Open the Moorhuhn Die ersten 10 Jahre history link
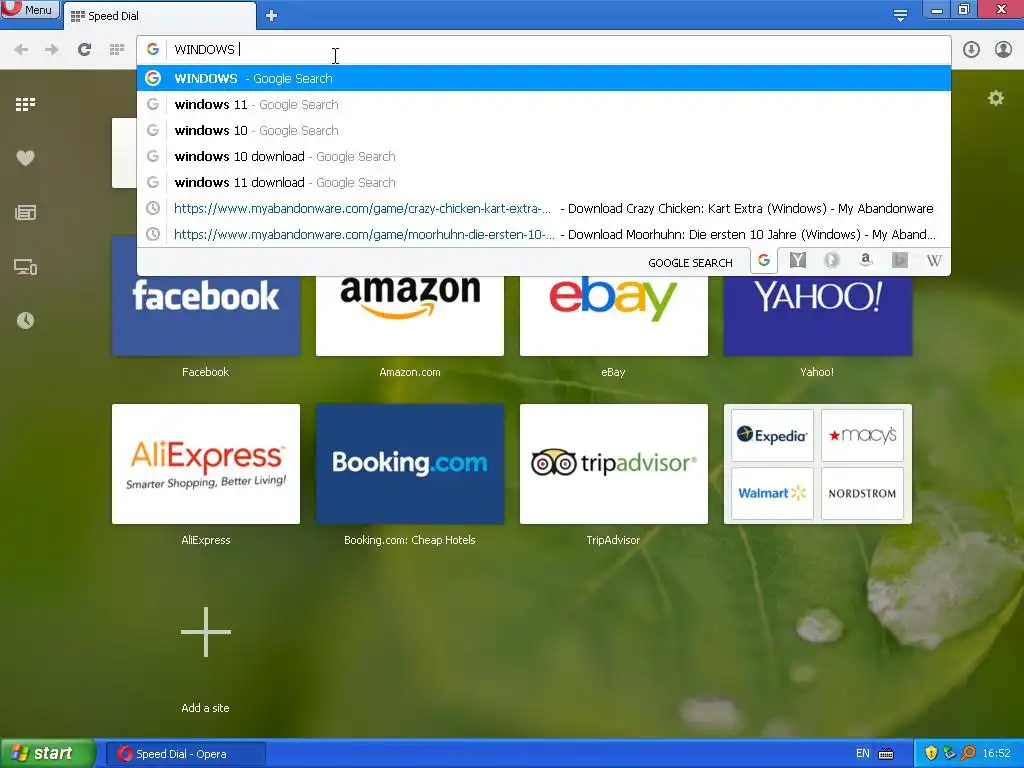1024x768 pixels. coord(543,234)
